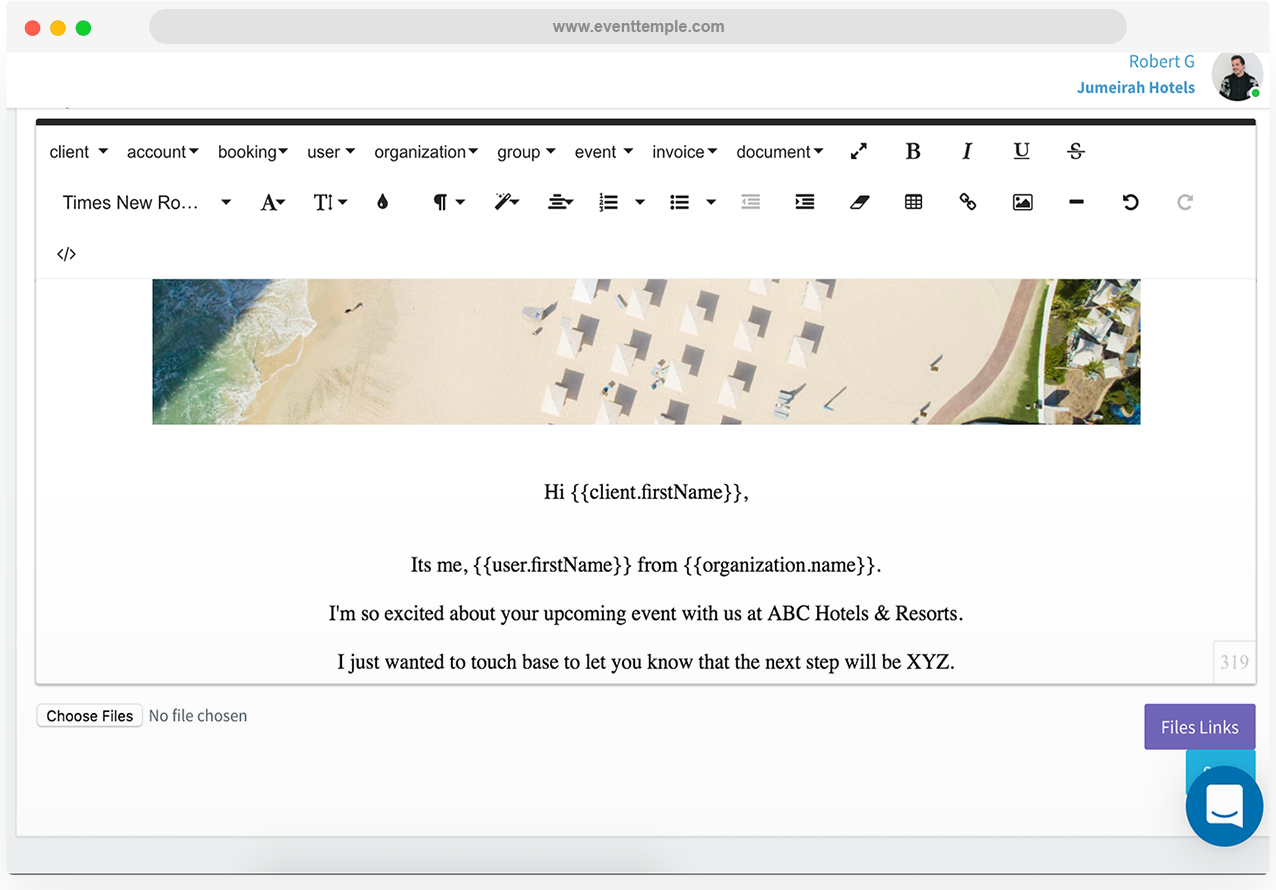Undo the last change

coord(1130,202)
